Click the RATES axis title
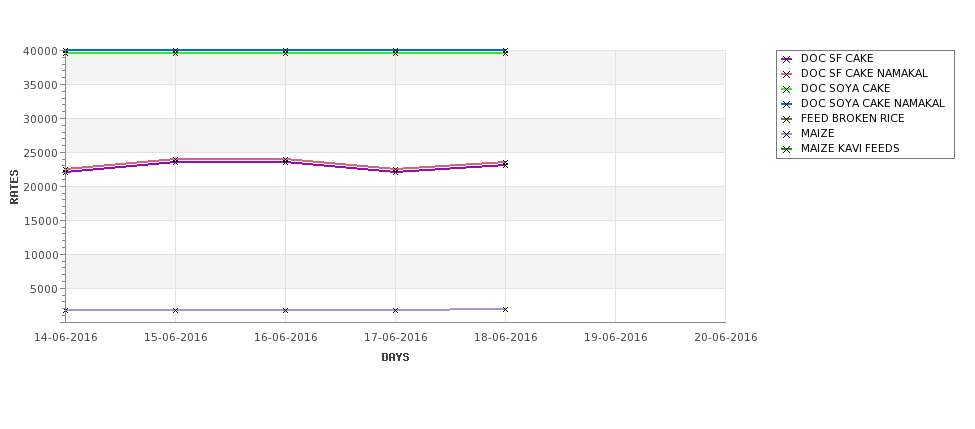975x429 pixels. pyautogui.click(x=14, y=187)
